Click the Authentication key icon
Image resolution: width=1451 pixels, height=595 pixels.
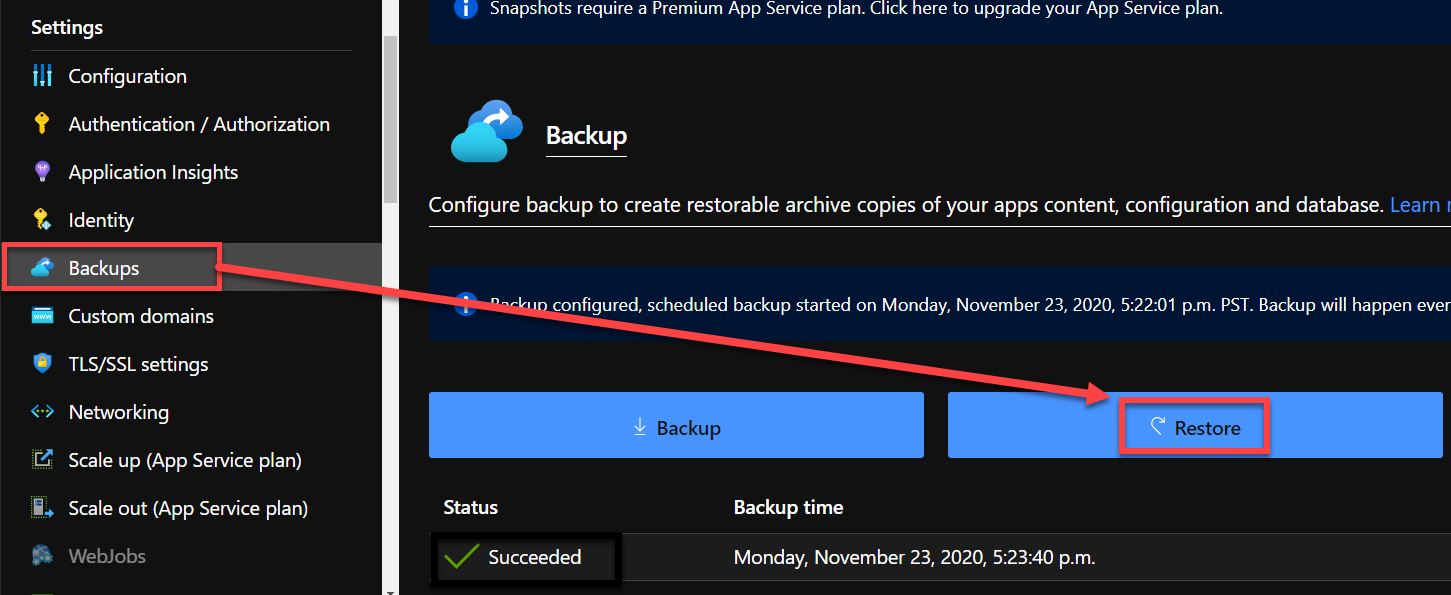tap(42, 124)
